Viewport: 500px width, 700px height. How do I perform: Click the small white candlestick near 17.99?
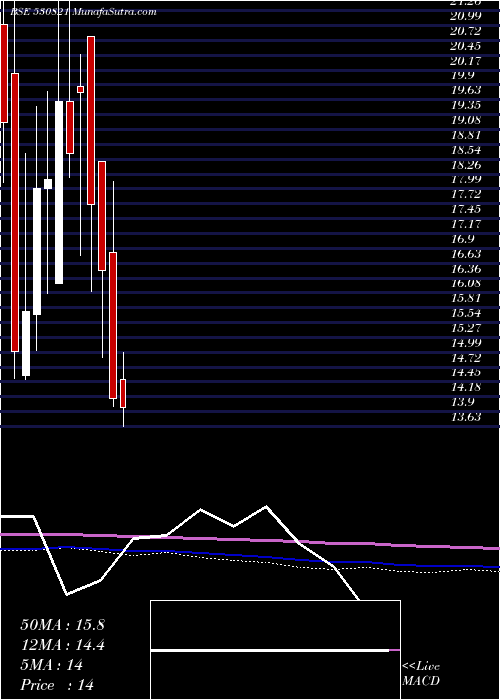coord(48,184)
